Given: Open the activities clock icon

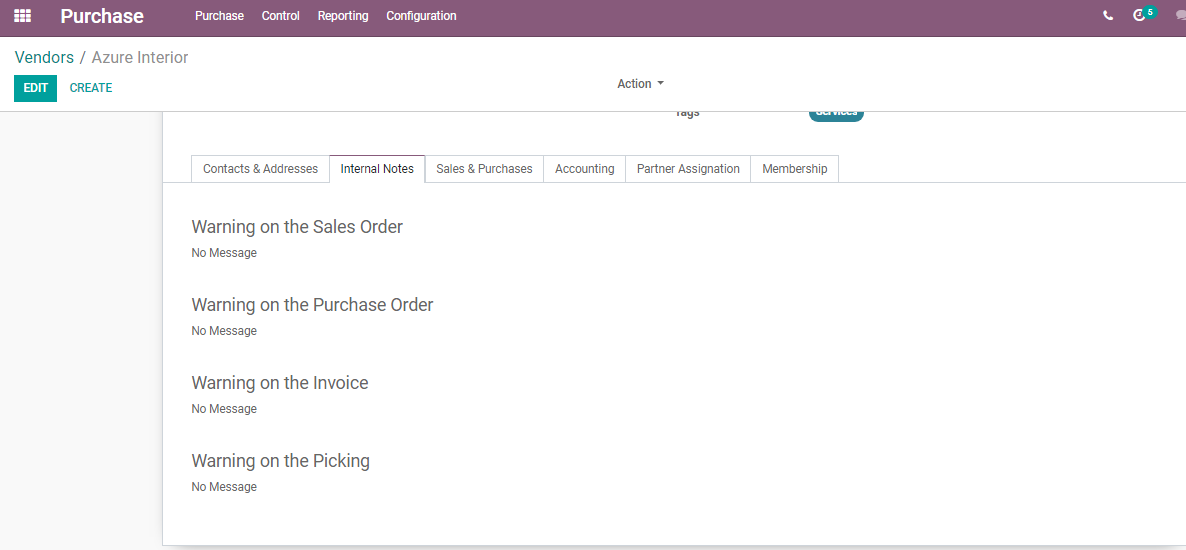Looking at the screenshot, I should 1139,15.
